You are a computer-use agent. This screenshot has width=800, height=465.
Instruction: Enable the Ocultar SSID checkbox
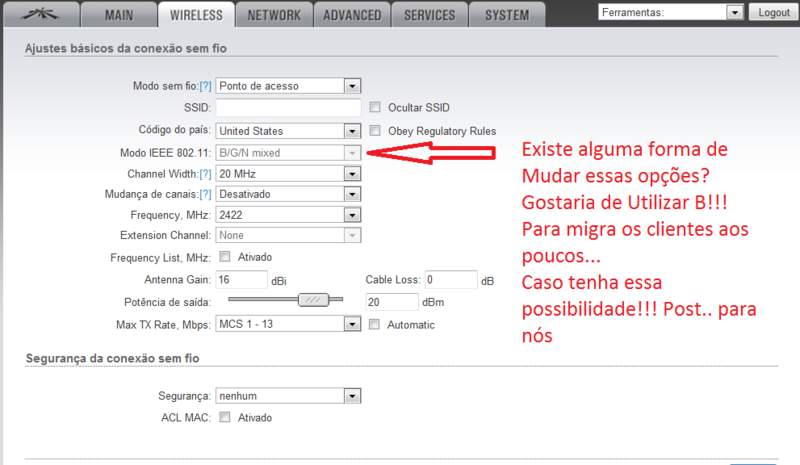click(x=375, y=107)
